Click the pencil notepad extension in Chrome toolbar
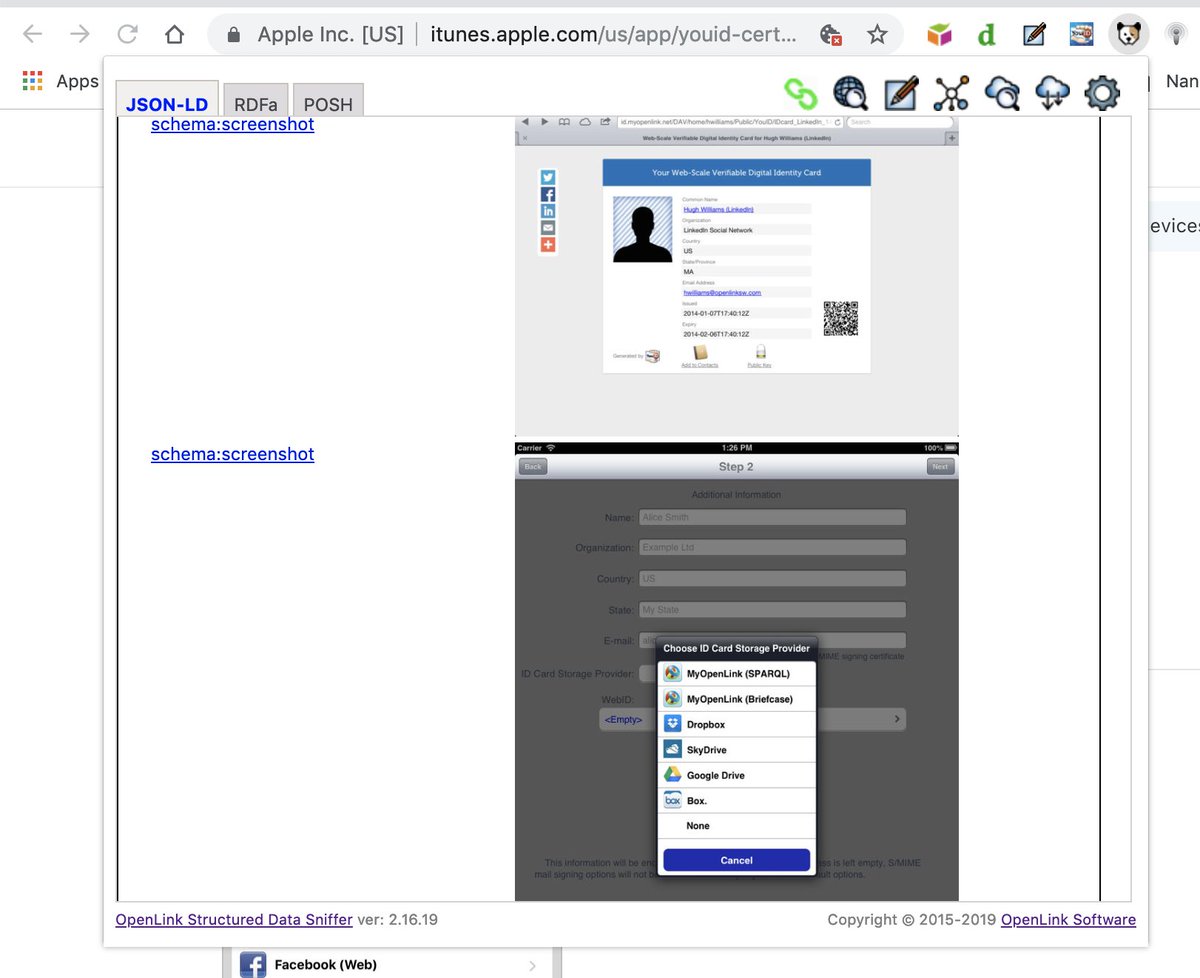Screen dimensions: 1200x978 pos(1034,35)
